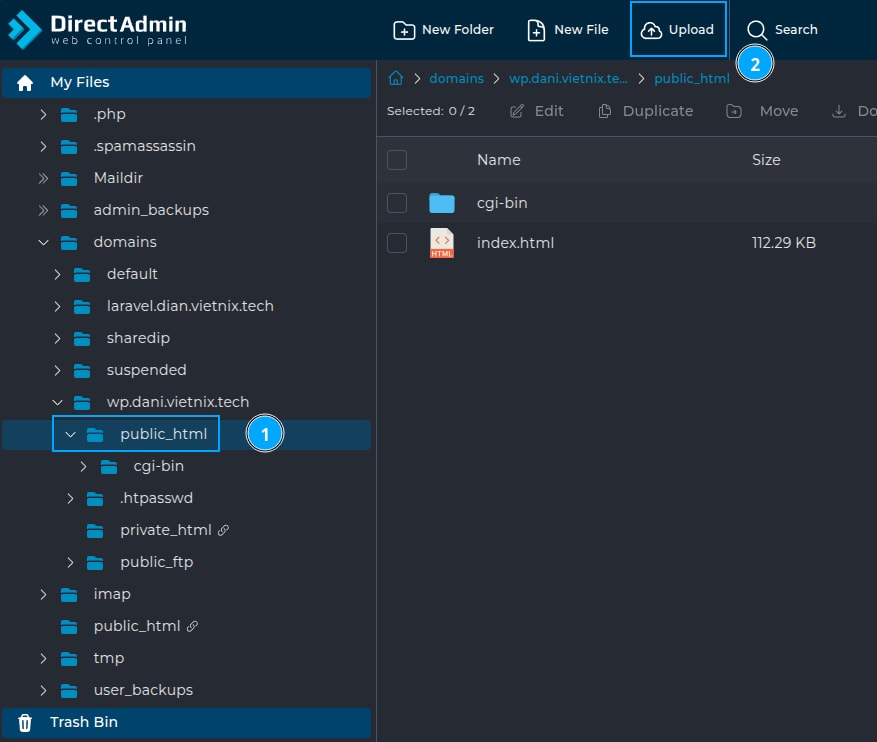Select the index.html checkbox
877x742 pixels.
pyautogui.click(x=397, y=243)
